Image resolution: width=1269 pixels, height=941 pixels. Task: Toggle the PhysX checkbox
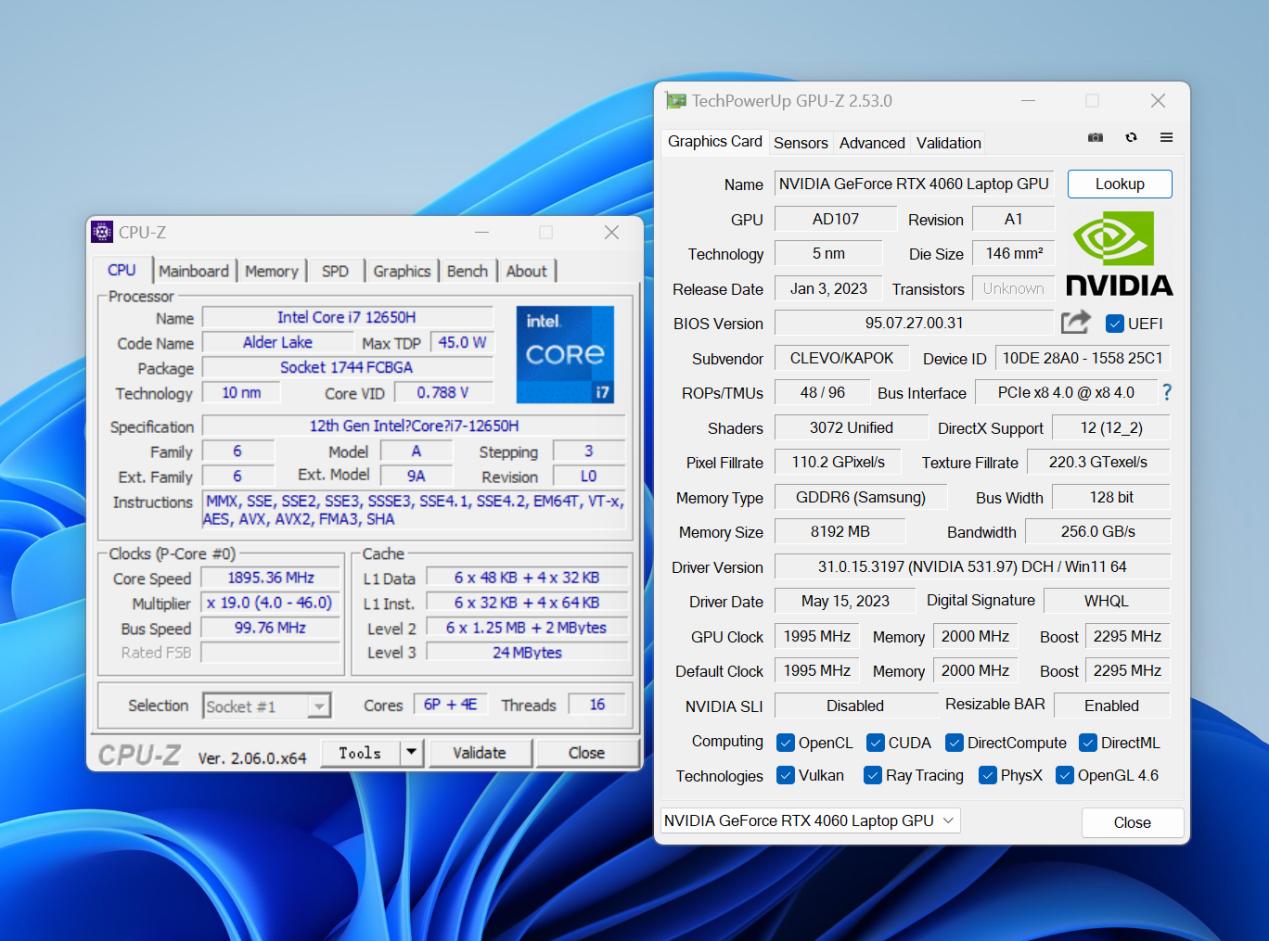point(988,775)
